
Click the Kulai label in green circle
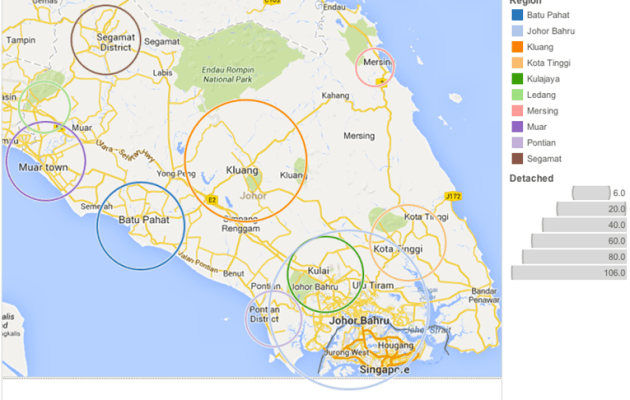point(318,271)
